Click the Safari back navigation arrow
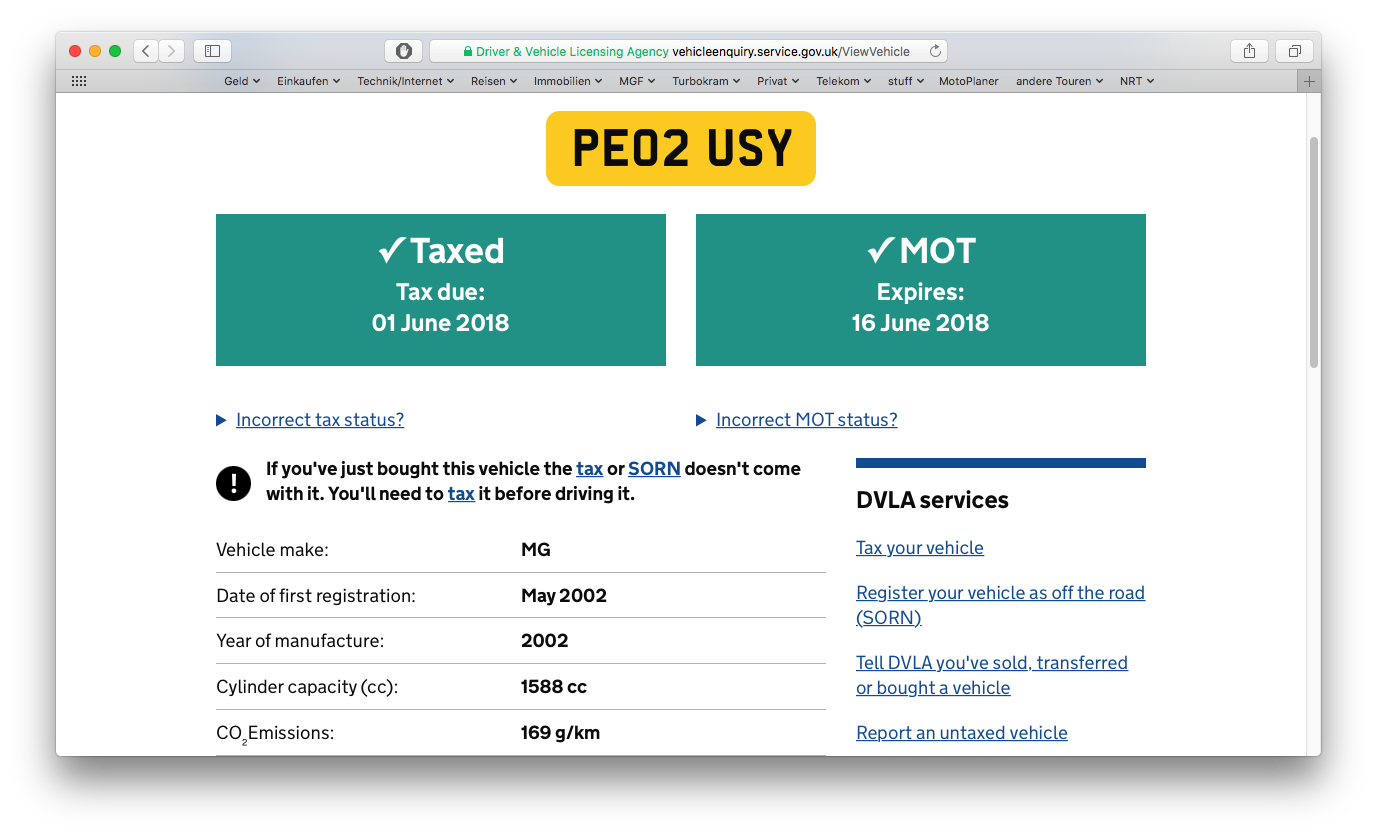This screenshot has height=836, width=1377. 146,51
